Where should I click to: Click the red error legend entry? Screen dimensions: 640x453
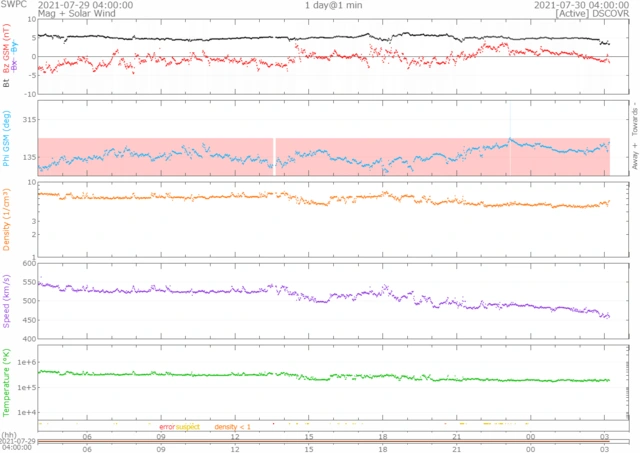click(166, 427)
